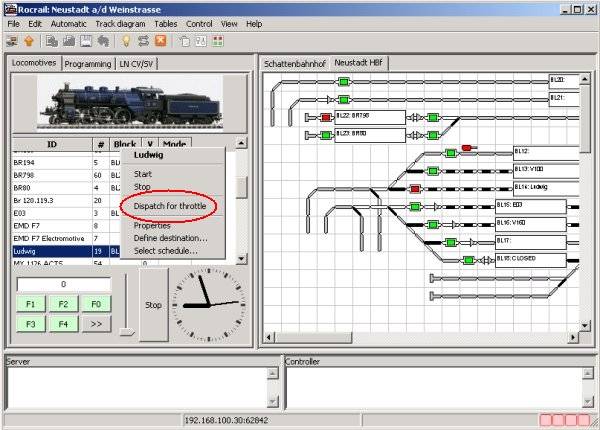Click the two-arrows automatic mode toolbar icon
This screenshot has height=430, width=600.
tap(144, 41)
